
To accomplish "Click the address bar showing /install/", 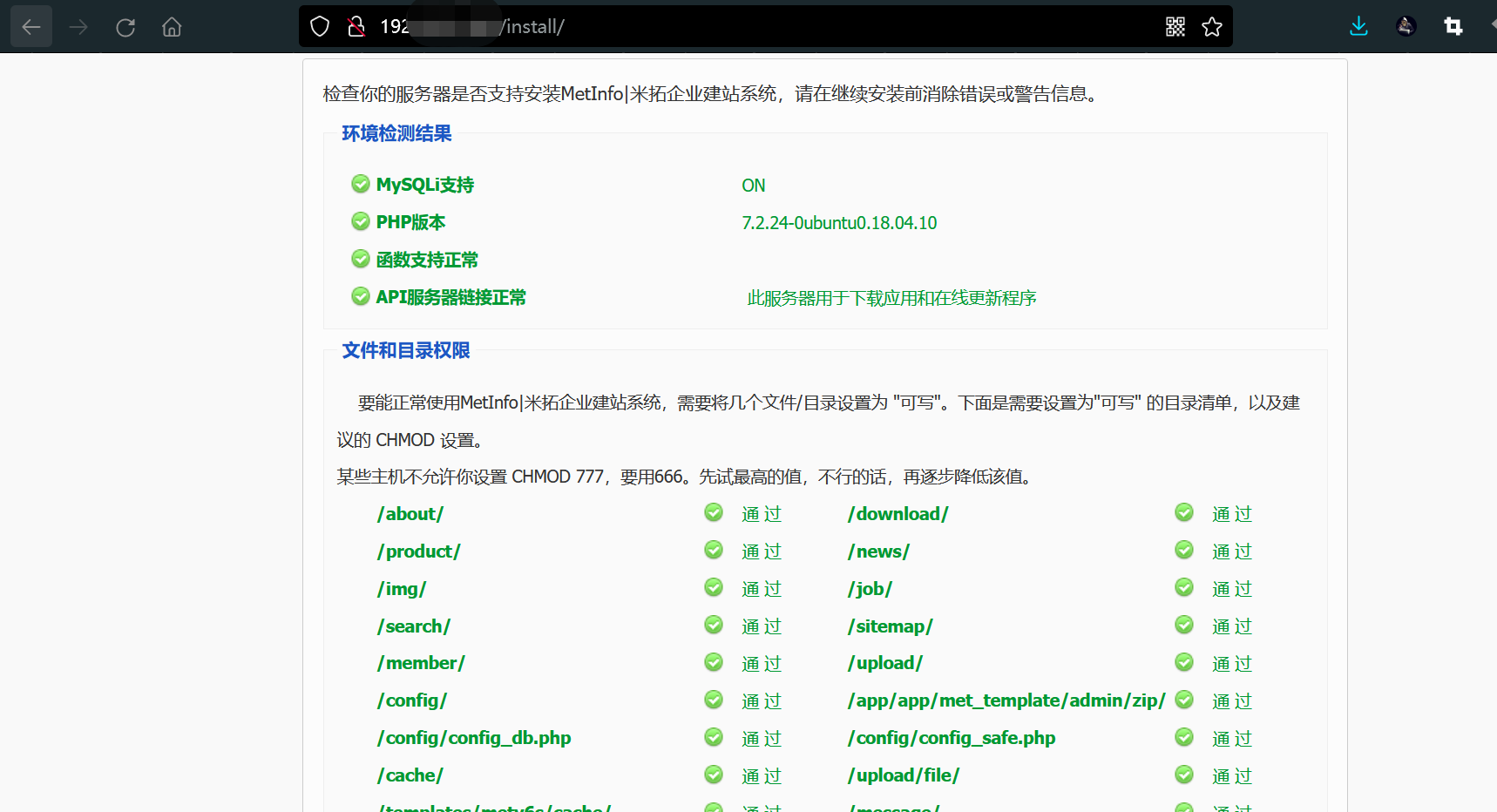I will (x=765, y=27).
